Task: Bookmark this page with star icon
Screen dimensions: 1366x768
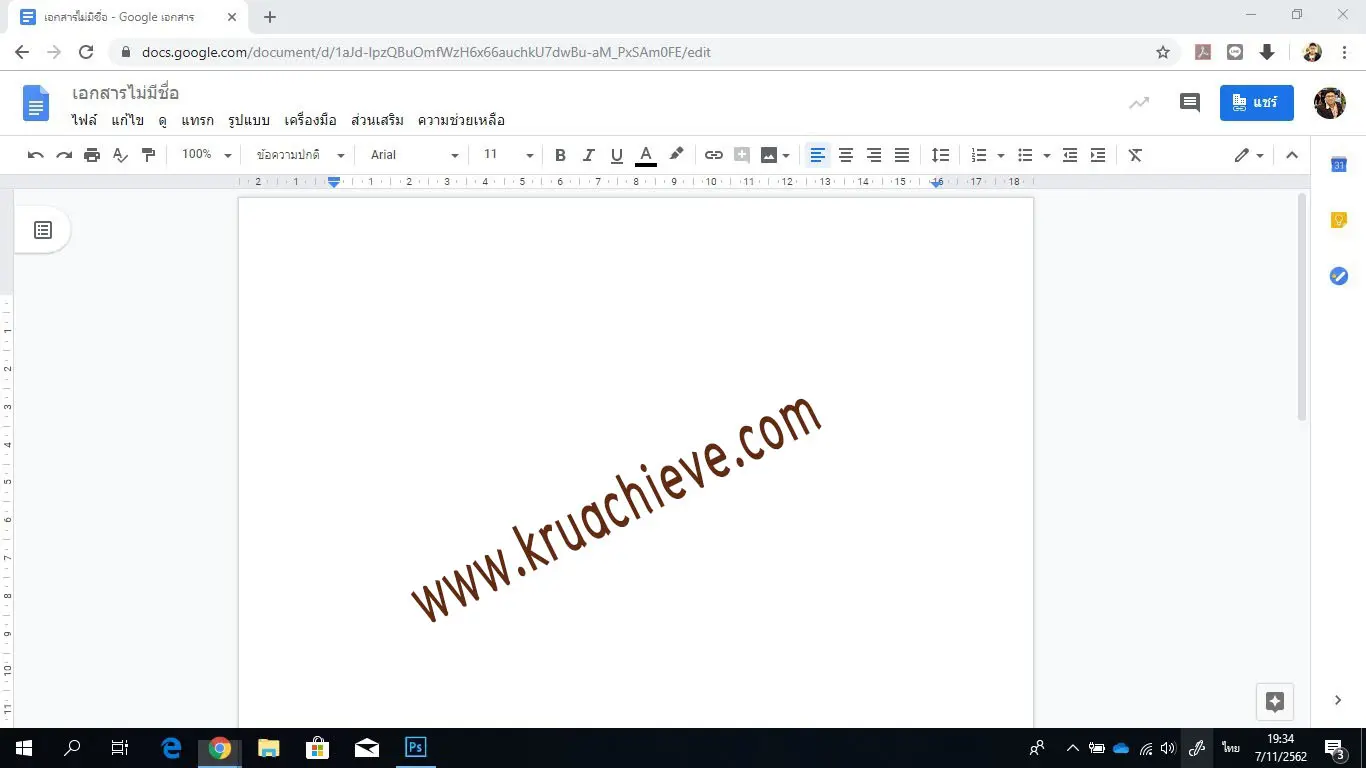Action: 1163,52
